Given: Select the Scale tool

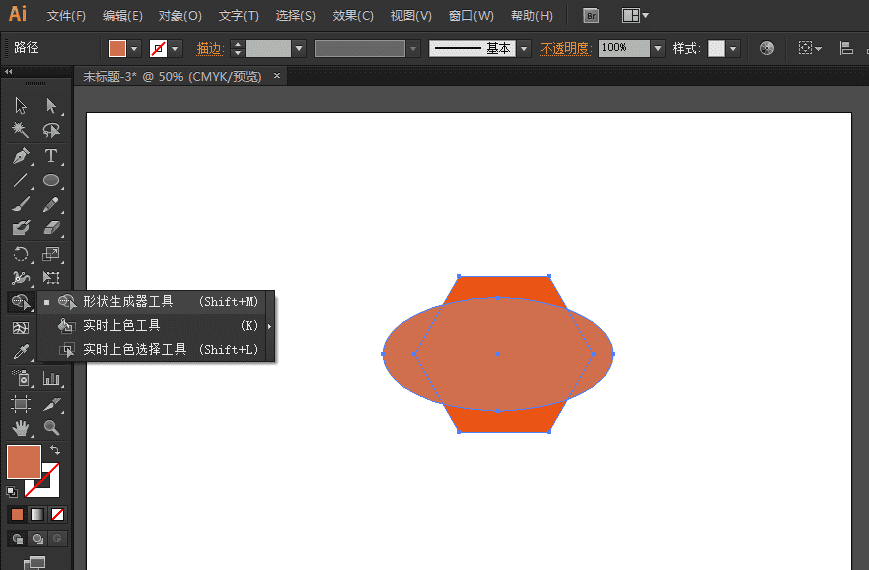Looking at the screenshot, I should [51, 254].
